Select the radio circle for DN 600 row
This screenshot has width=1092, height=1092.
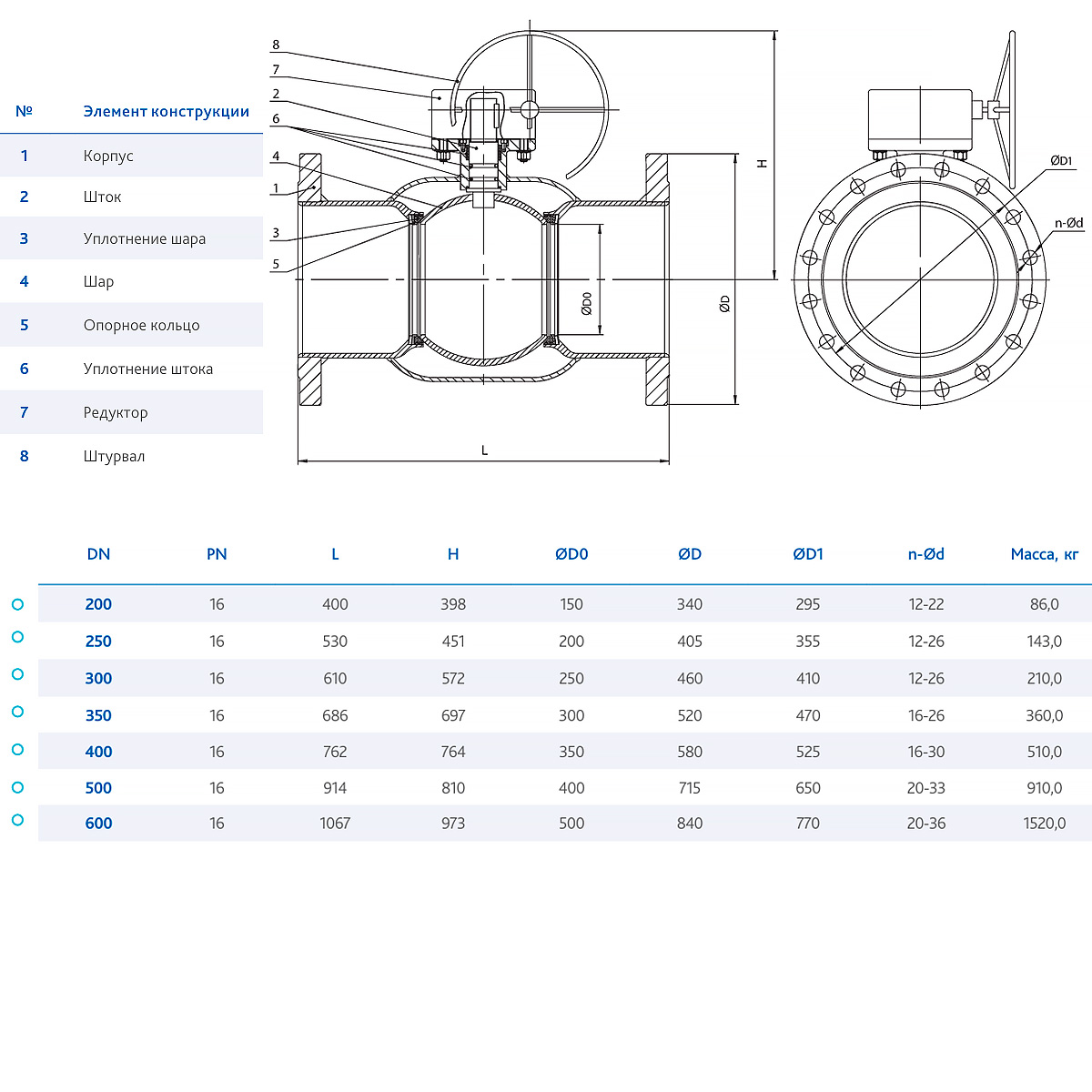(x=17, y=820)
